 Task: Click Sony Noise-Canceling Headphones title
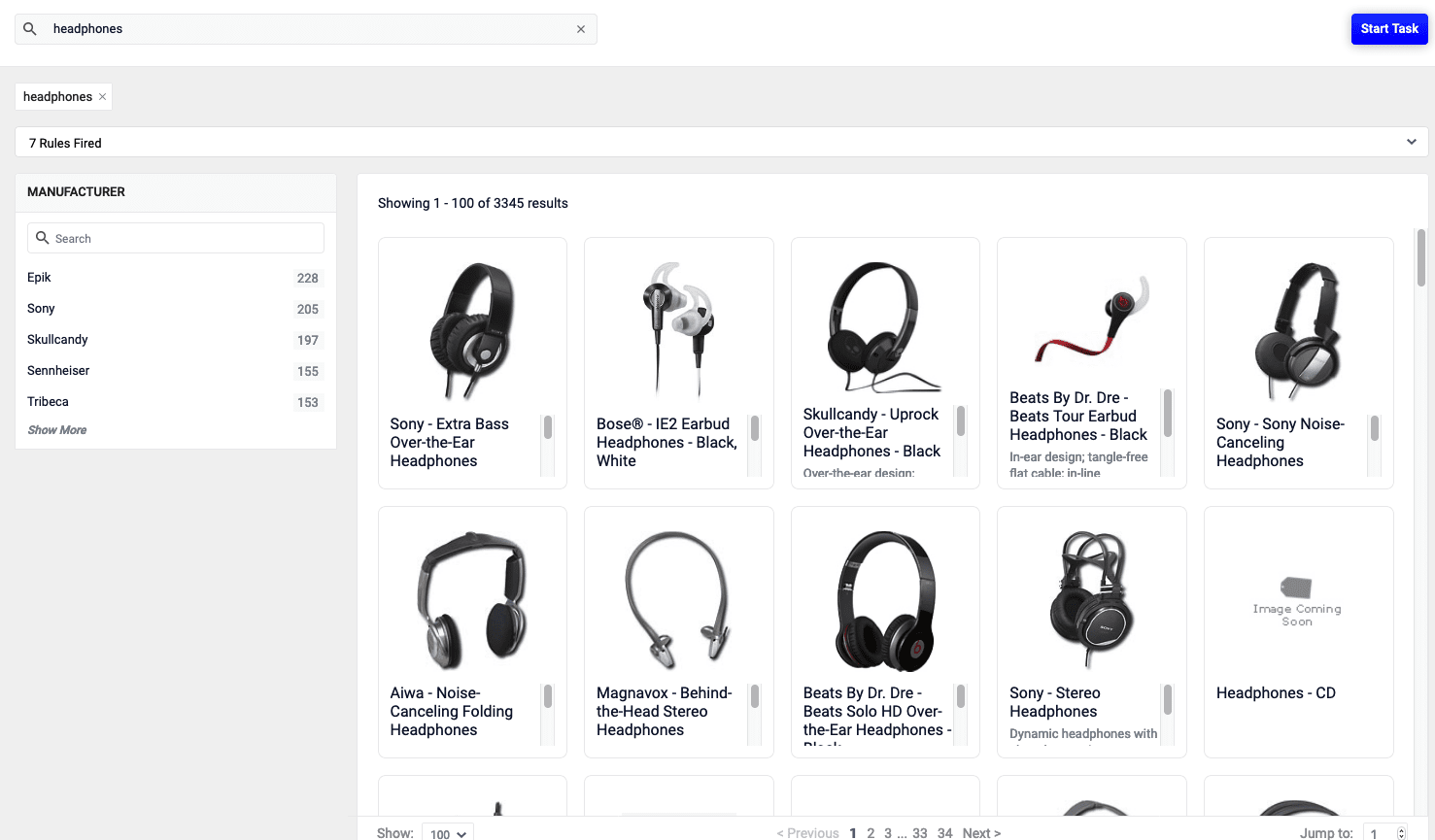pos(1281,443)
